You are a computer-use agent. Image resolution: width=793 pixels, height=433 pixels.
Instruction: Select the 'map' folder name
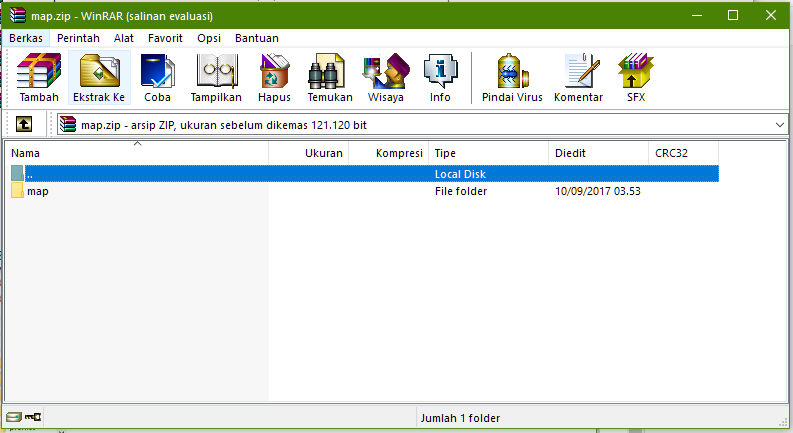pyautogui.click(x=38, y=191)
